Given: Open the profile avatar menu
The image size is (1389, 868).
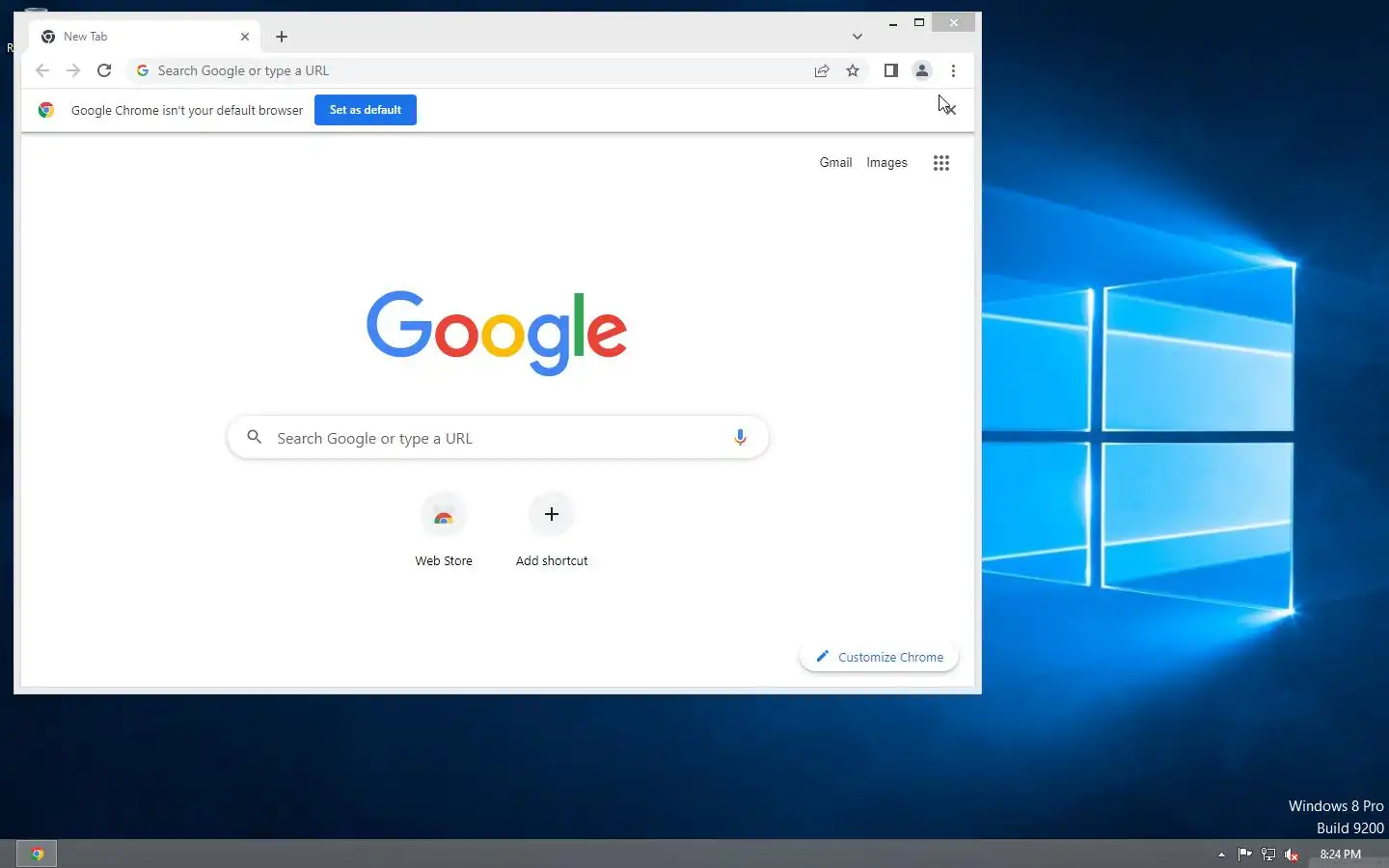Looking at the screenshot, I should tap(922, 70).
